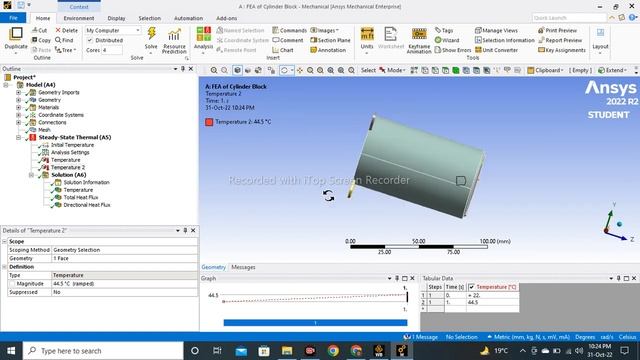This screenshot has width=640, height=360.
Task: Open the My Computer dropdown
Action: coord(113,30)
